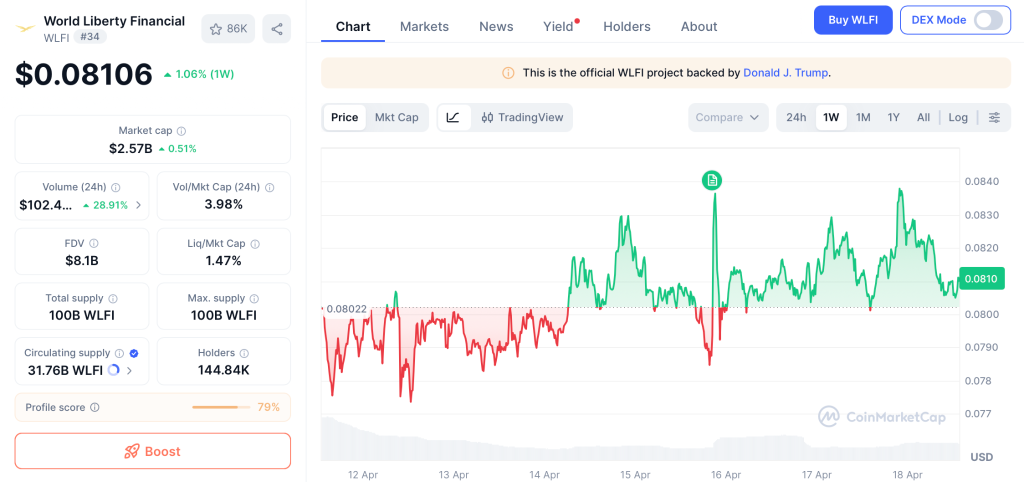
Task: Expand Circulating supply details arrow
Action: point(130,371)
